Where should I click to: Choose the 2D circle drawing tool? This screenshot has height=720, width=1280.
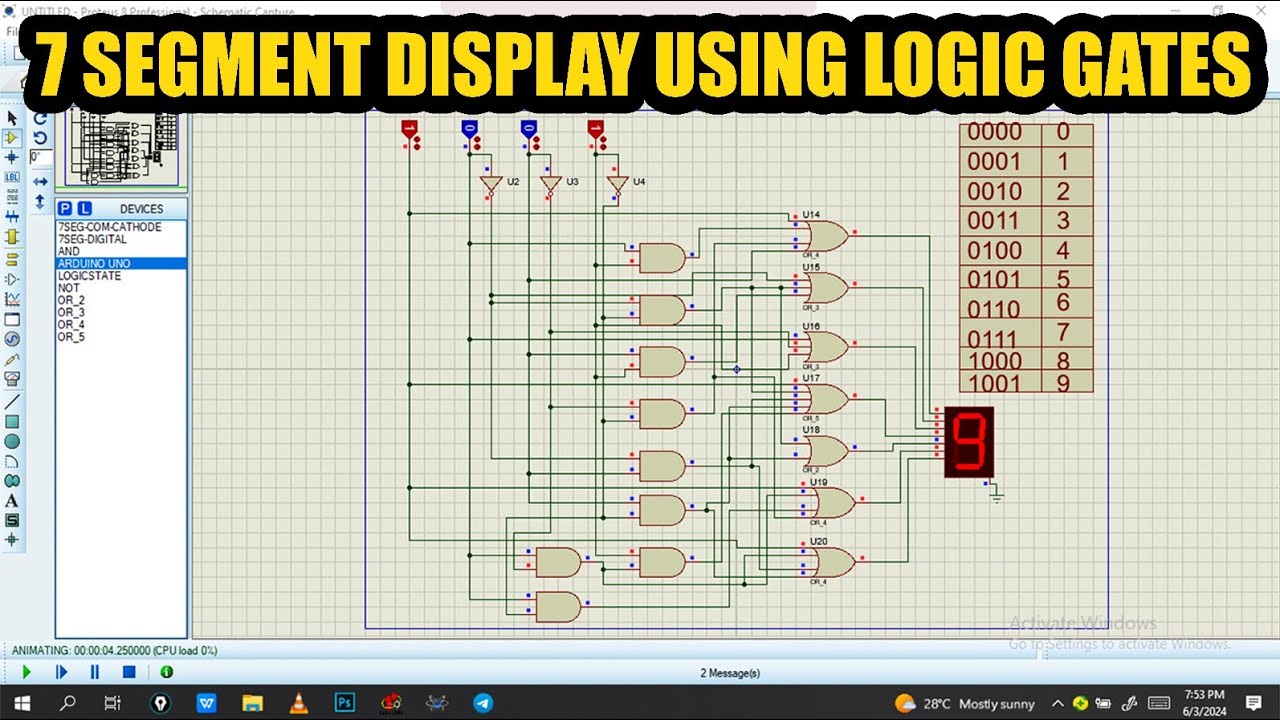click(x=12, y=441)
